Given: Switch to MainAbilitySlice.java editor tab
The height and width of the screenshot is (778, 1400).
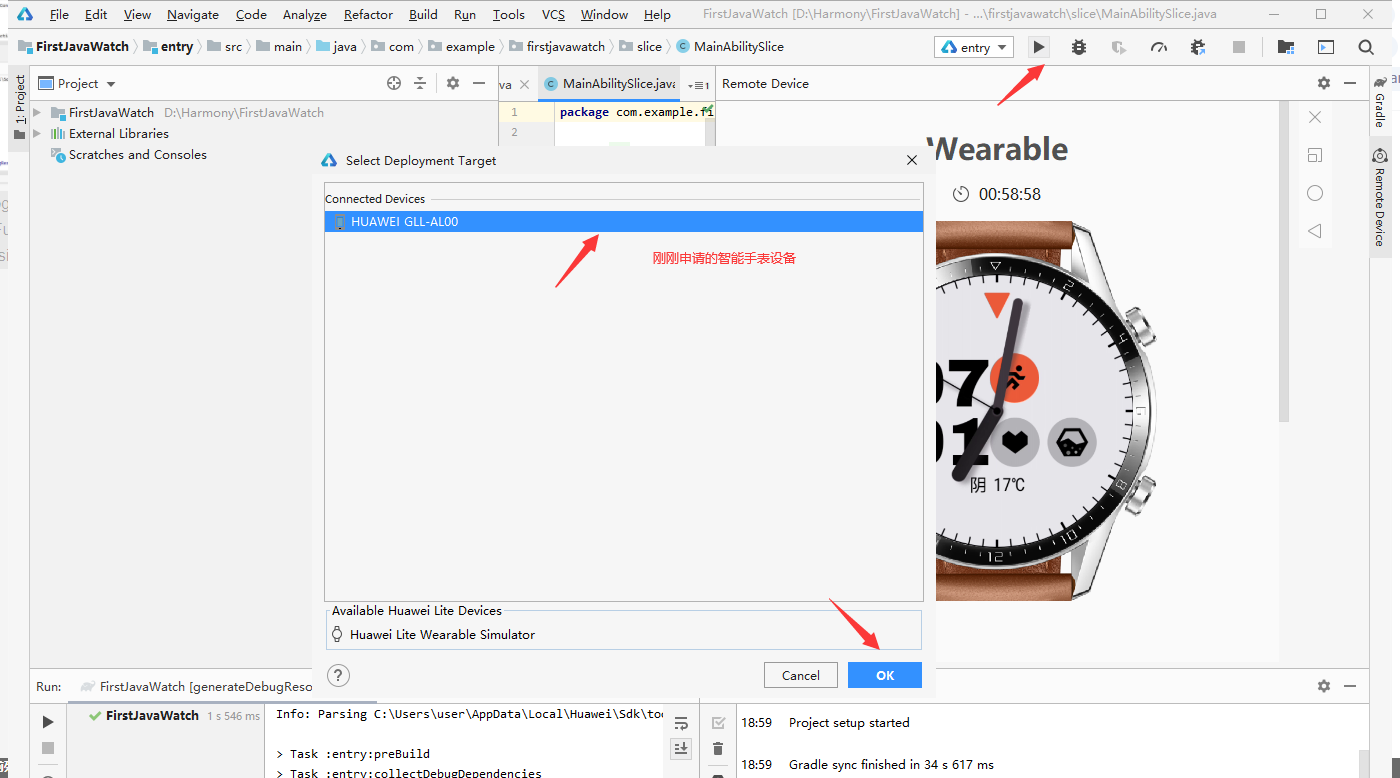Looking at the screenshot, I should coord(610,84).
